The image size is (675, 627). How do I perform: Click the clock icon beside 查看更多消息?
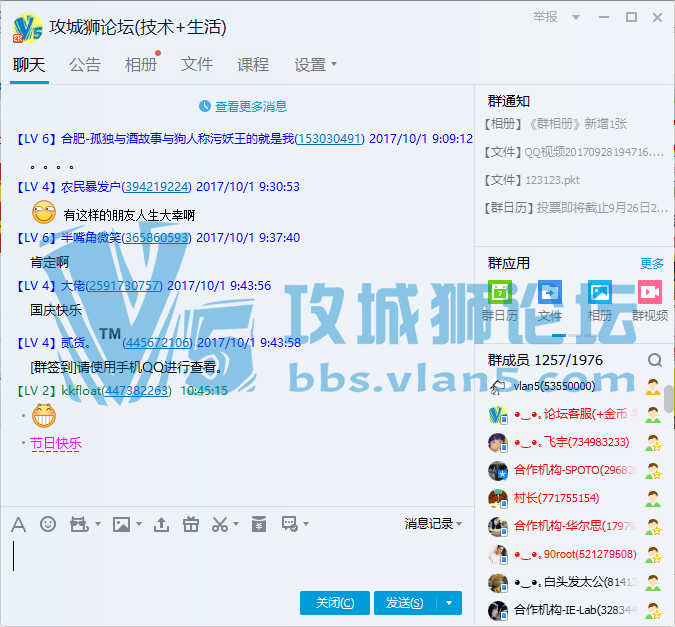205,106
